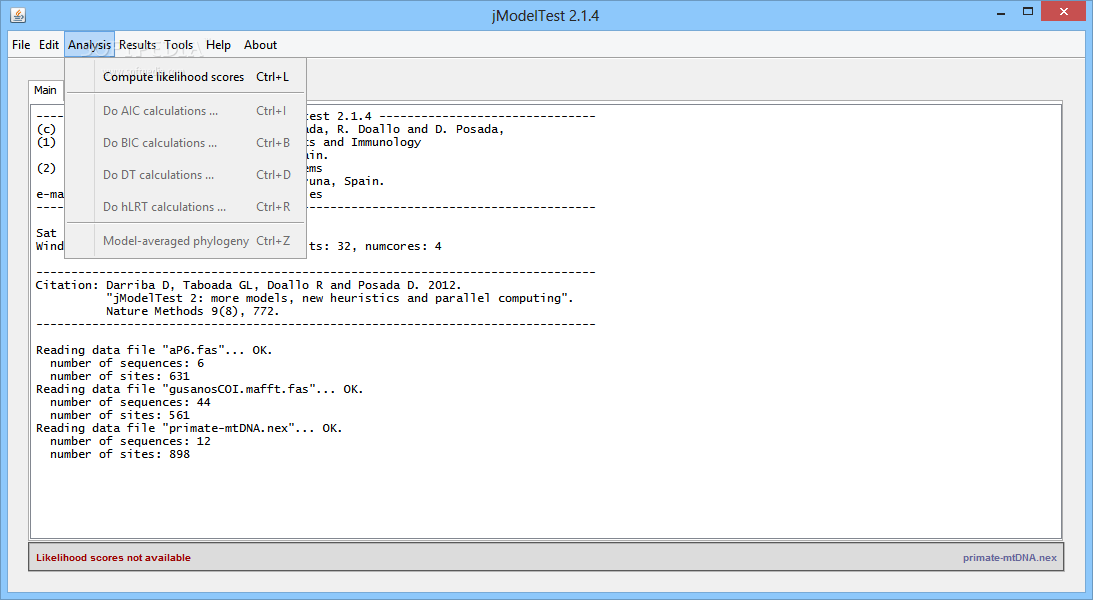This screenshot has height=600, width=1093.
Task: Click the Java app icon in the title bar
Action: click(18, 15)
